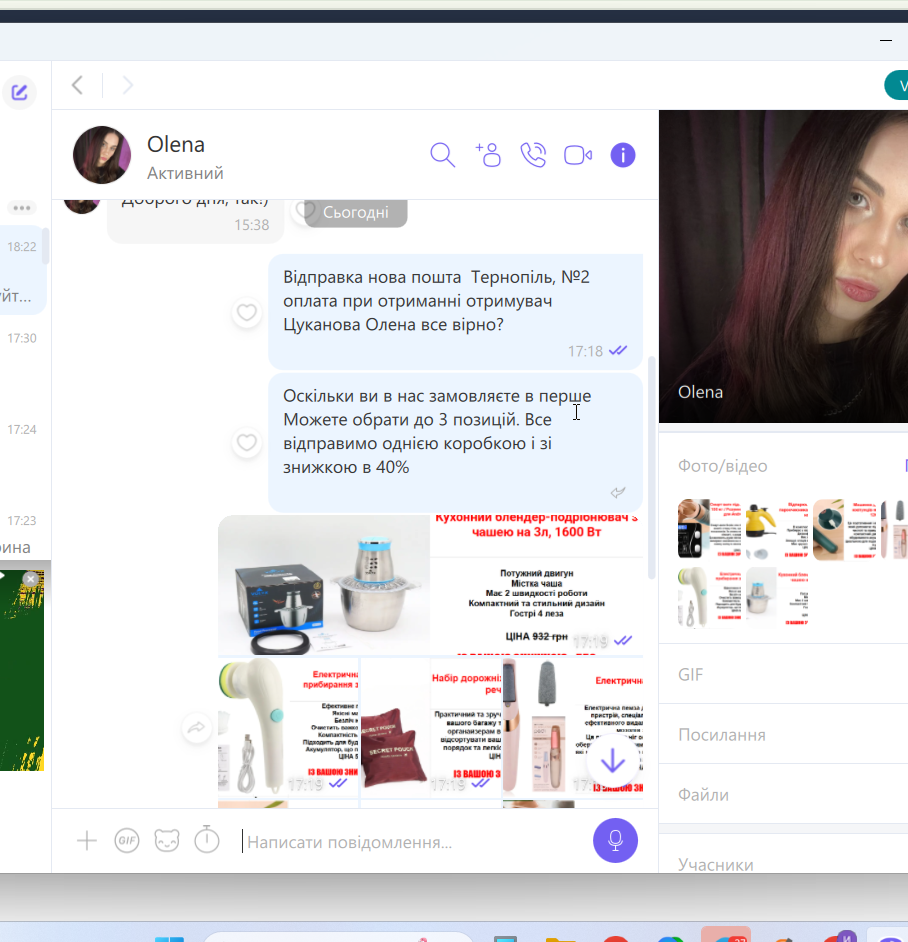
Task: Record a voice message
Action: [615, 840]
